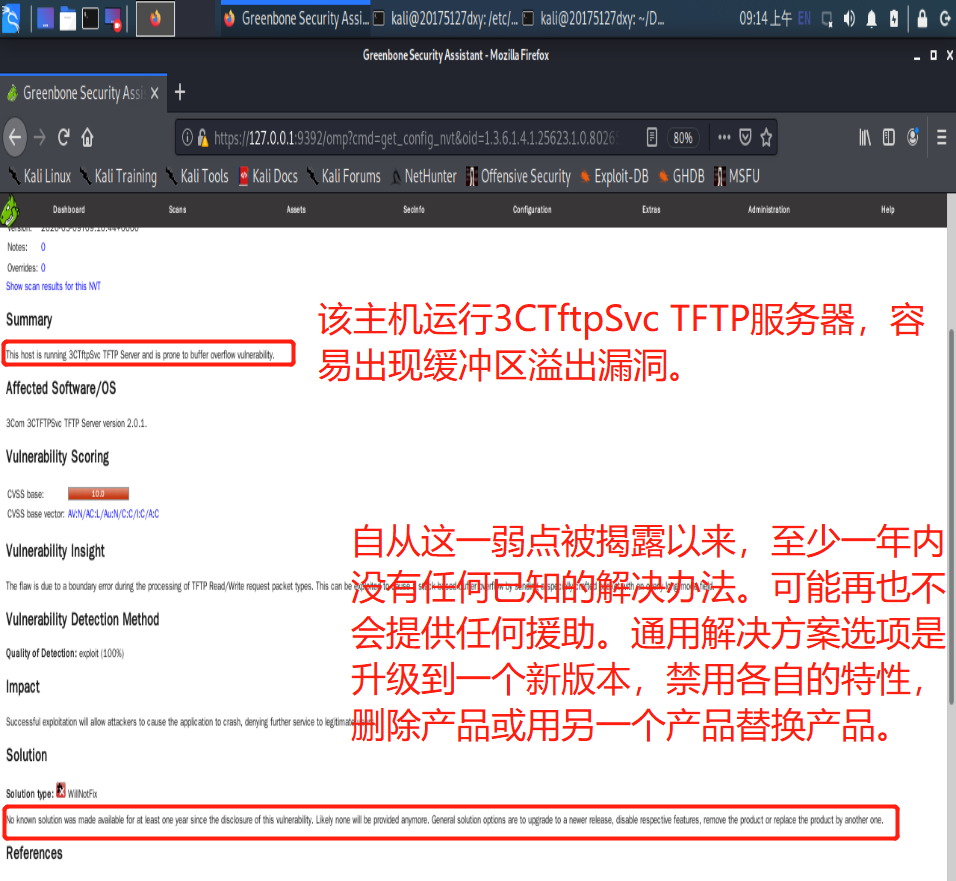The image size is (956, 881).
Task: Go back to the previous page
Action: (x=15, y=138)
